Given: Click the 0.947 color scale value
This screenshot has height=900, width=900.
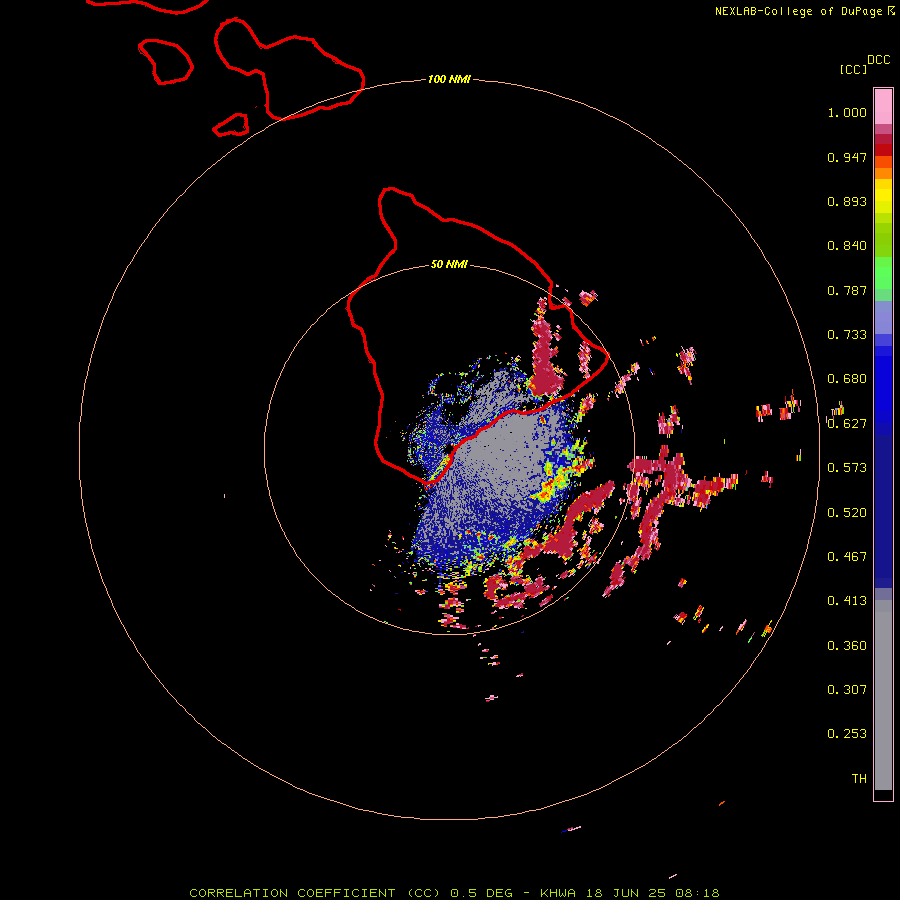Looking at the screenshot, I should (x=847, y=157).
